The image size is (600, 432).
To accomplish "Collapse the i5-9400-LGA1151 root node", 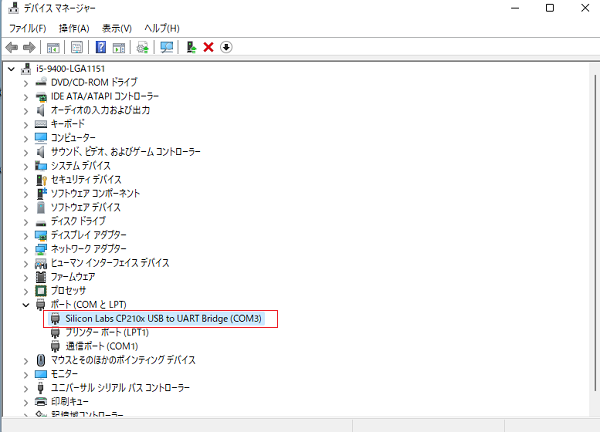I will pyautogui.click(x=11, y=68).
